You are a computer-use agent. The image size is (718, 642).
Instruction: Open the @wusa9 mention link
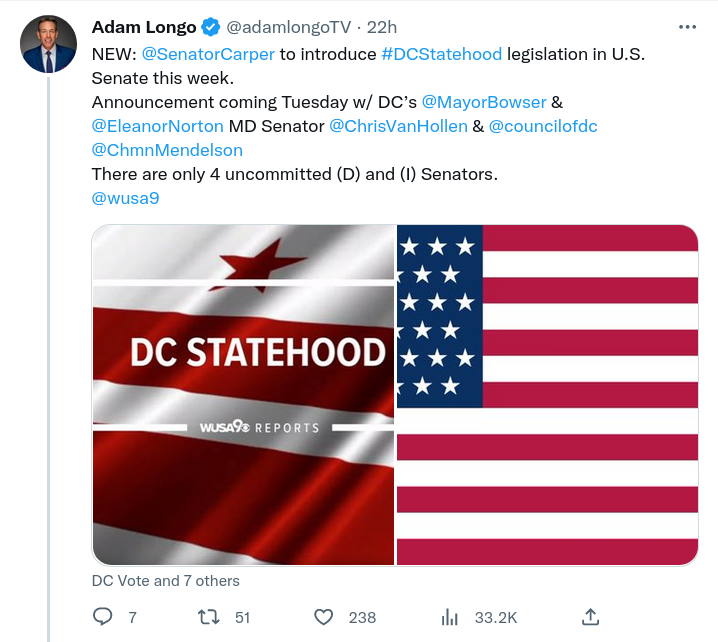(125, 198)
